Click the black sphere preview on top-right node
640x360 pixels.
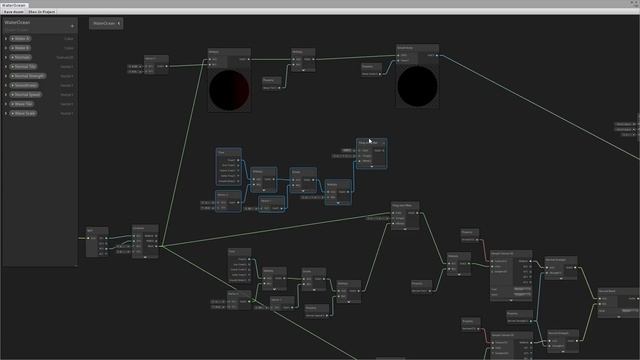point(417,87)
